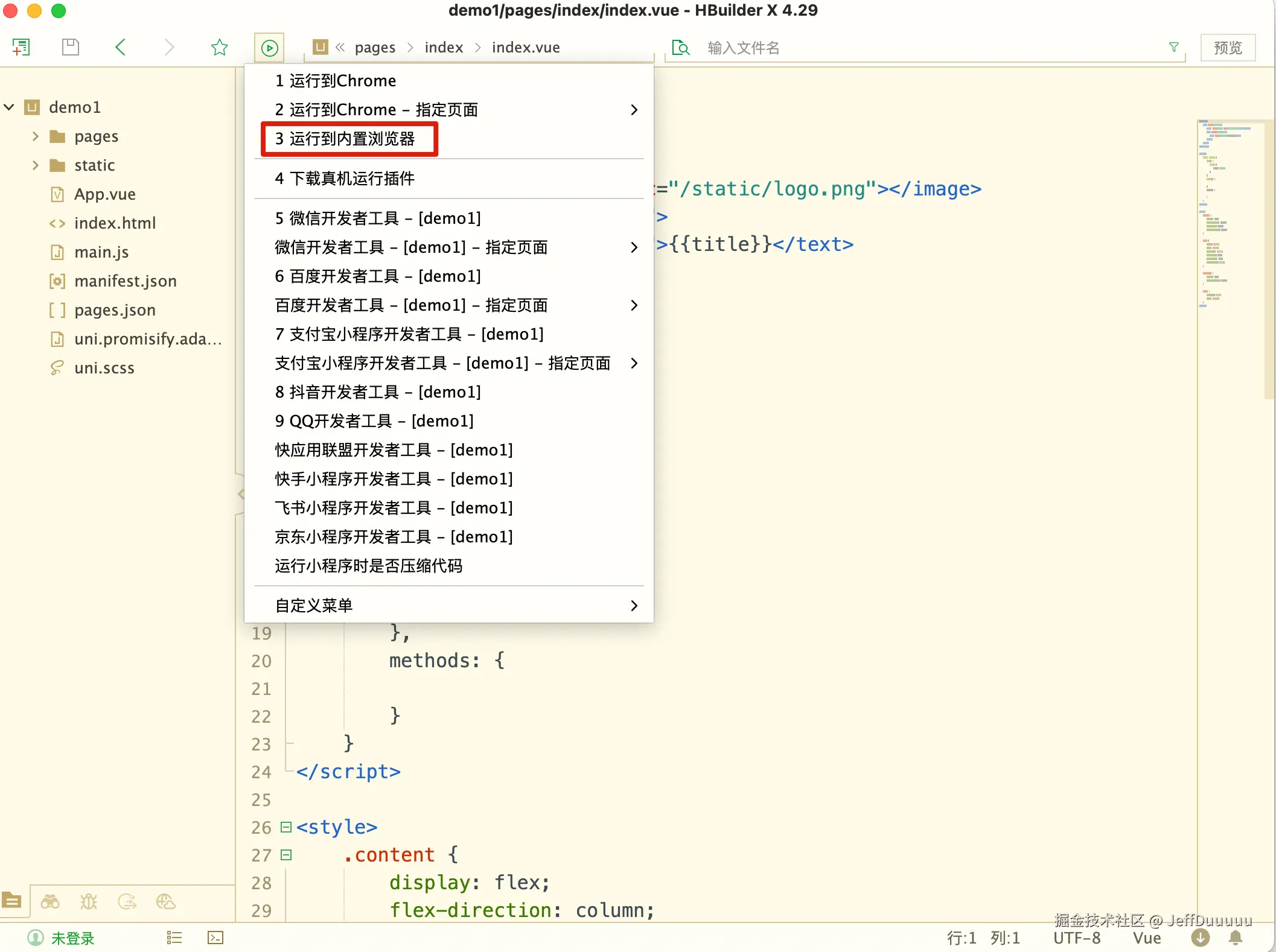The image size is (1276, 952).
Task: Select 运行到内置浏览器 menu item
Action: 345,139
